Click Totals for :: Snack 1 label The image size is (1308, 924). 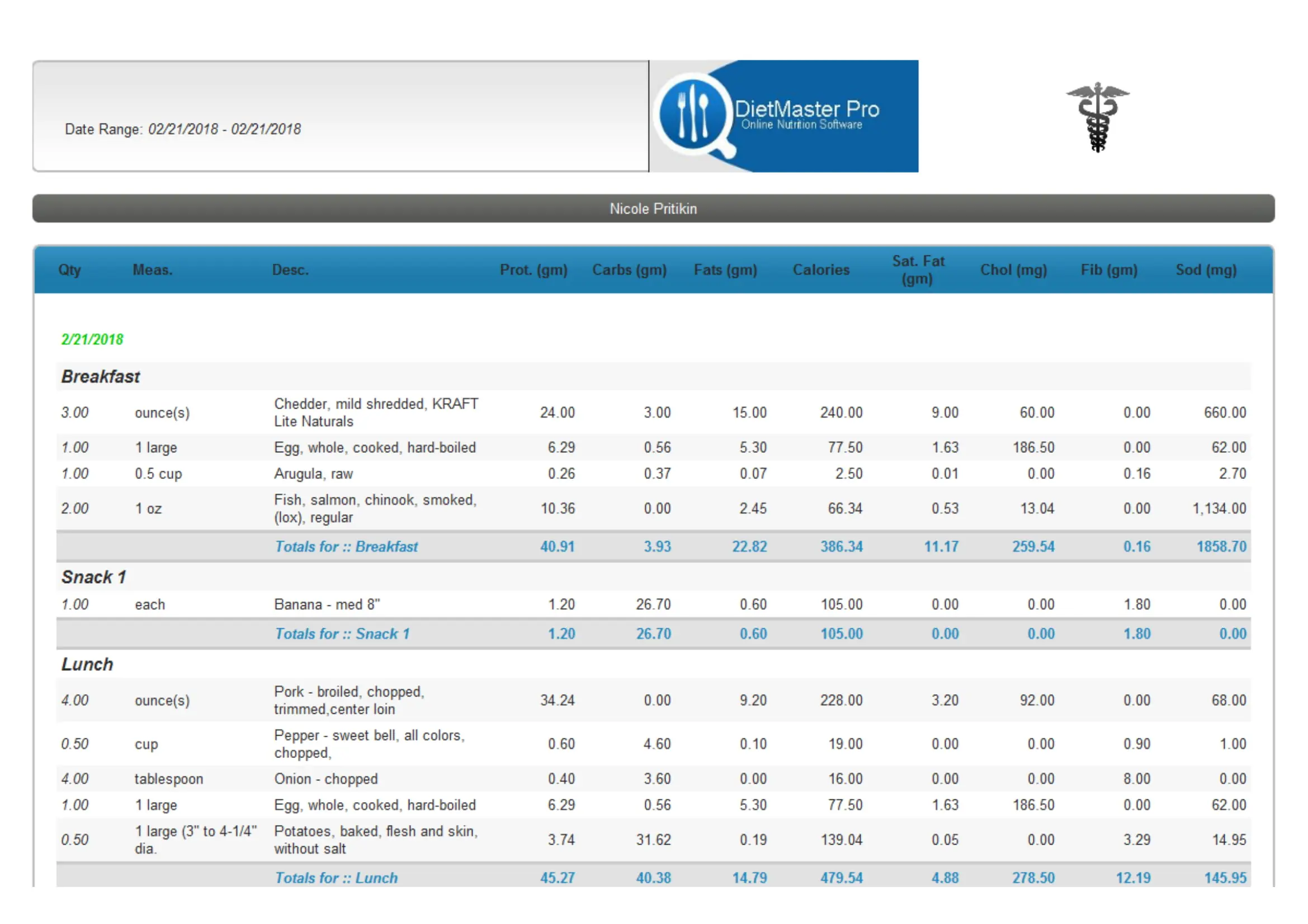click(x=342, y=634)
